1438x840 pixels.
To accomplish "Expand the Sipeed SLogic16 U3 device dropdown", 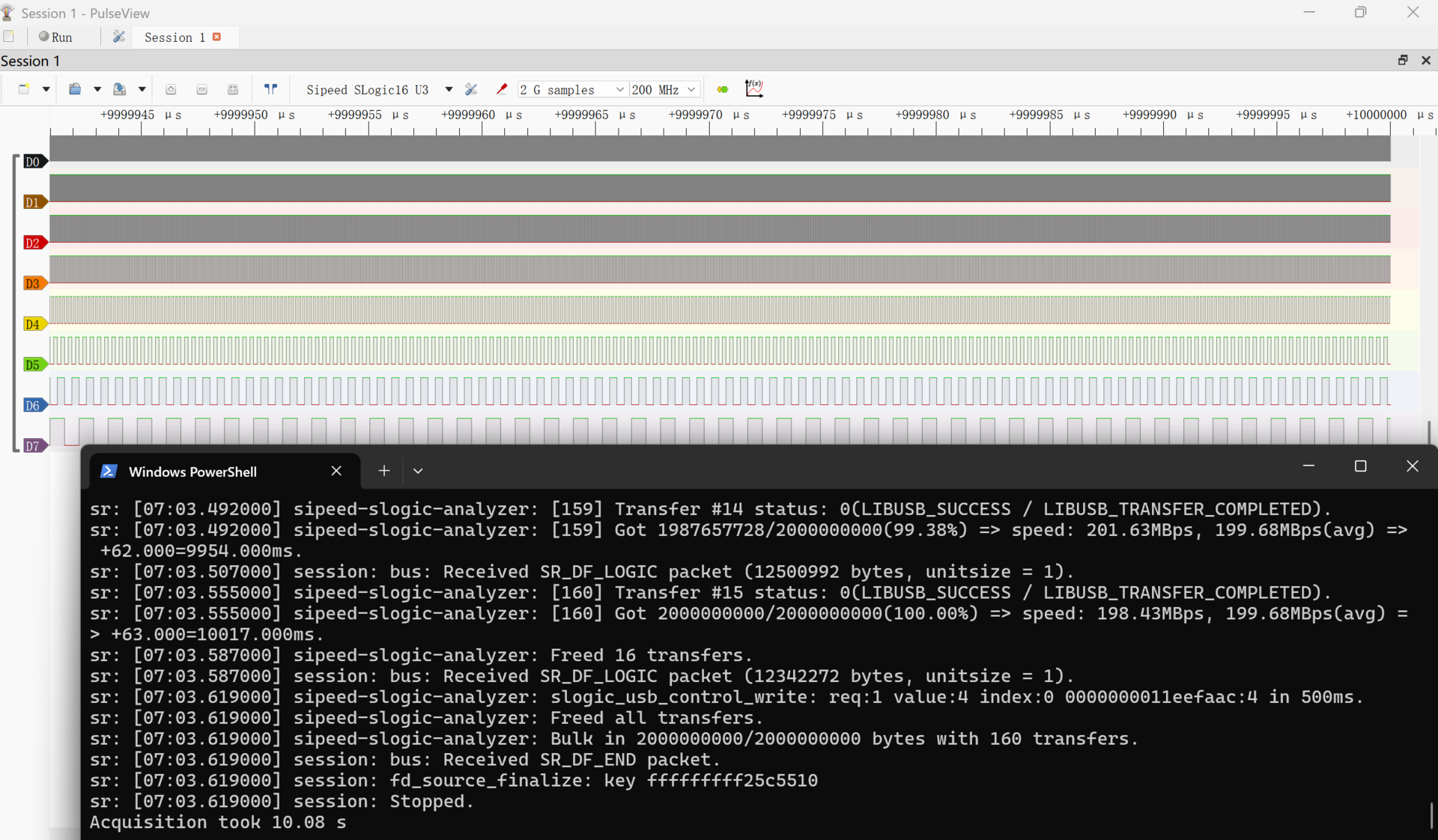I will [x=449, y=89].
